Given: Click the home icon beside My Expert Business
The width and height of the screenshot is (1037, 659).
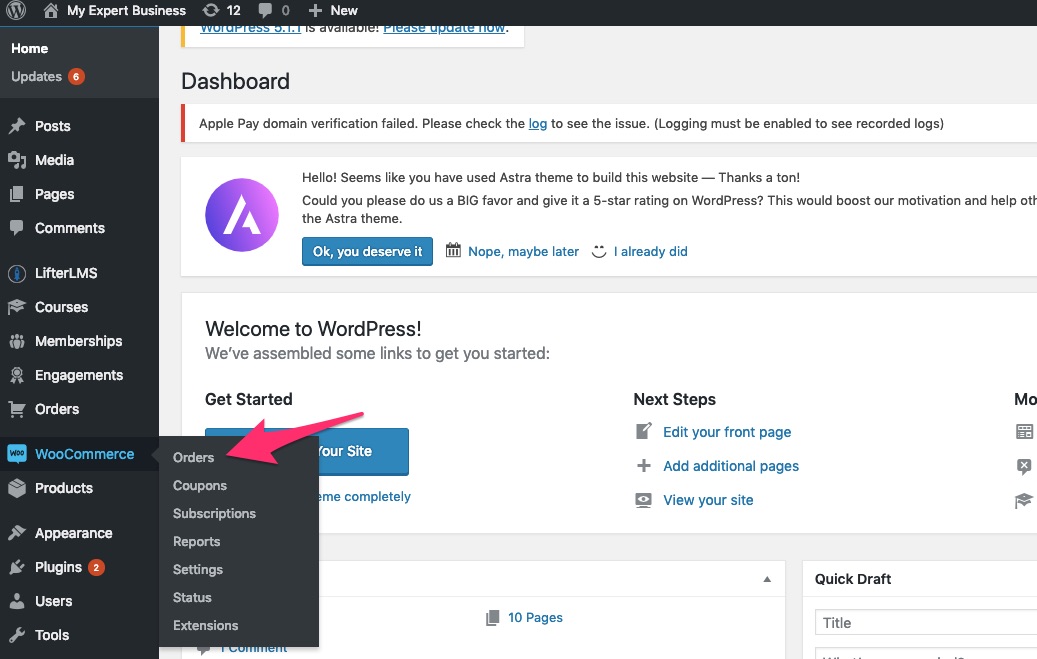Looking at the screenshot, I should (50, 11).
